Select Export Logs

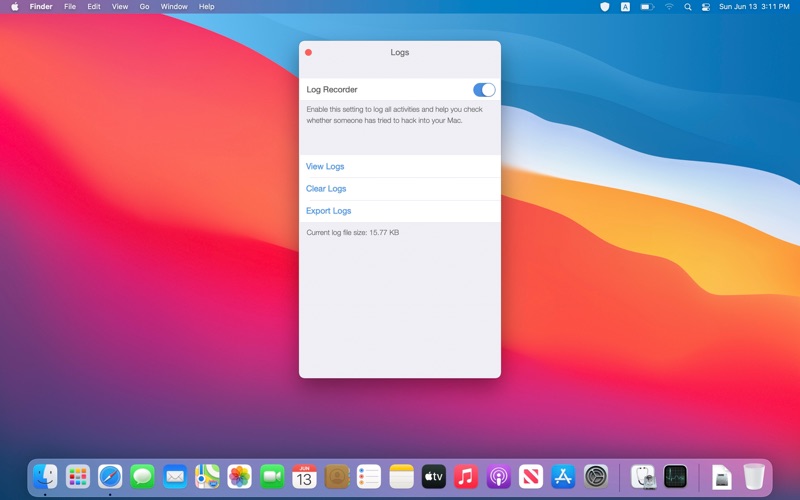click(328, 211)
